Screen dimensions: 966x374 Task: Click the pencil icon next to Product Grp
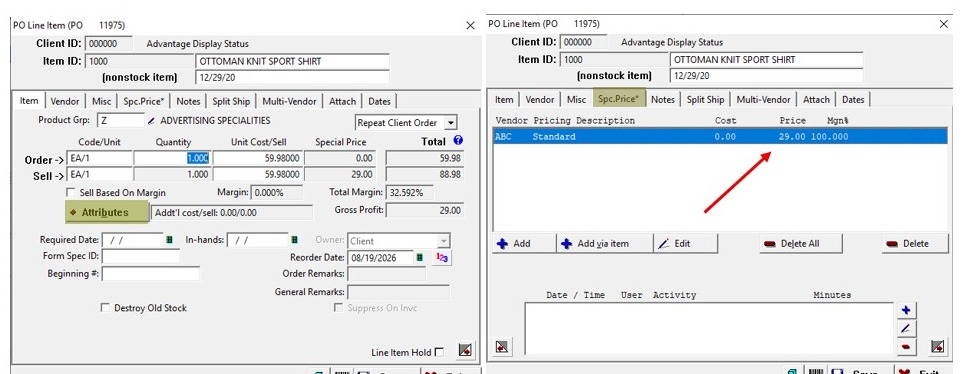[152, 121]
